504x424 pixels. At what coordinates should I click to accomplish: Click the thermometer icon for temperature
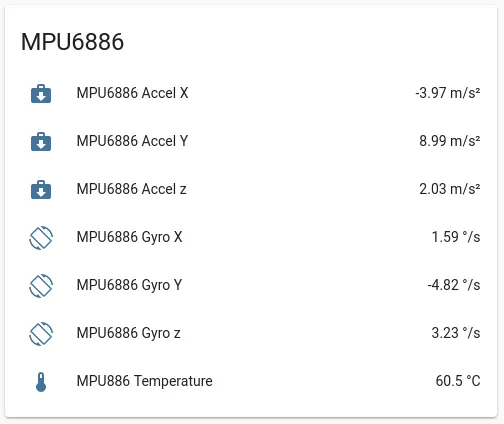pyautogui.click(x=41, y=382)
